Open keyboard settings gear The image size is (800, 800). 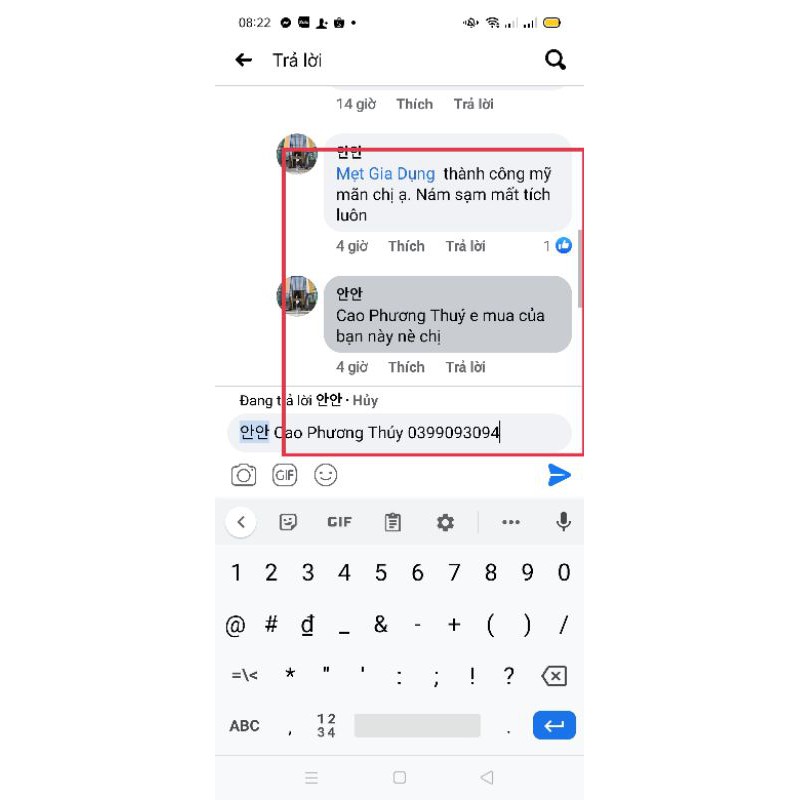coord(445,522)
